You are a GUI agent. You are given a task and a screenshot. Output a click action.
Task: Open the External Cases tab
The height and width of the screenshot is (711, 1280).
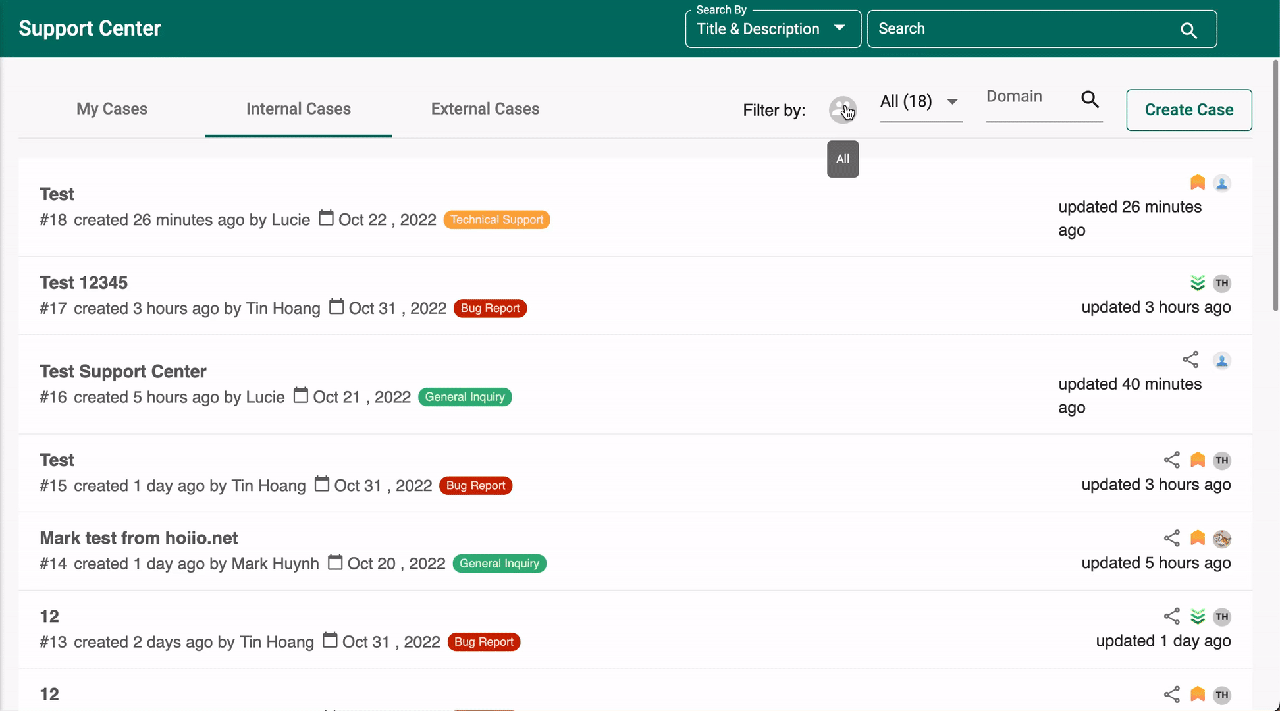(x=485, y=109)
